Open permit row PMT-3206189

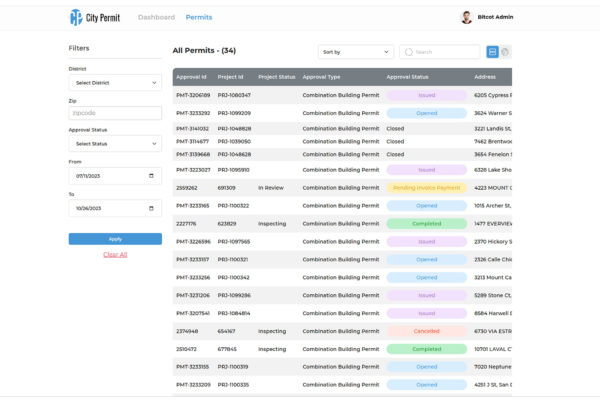point(193,95)
